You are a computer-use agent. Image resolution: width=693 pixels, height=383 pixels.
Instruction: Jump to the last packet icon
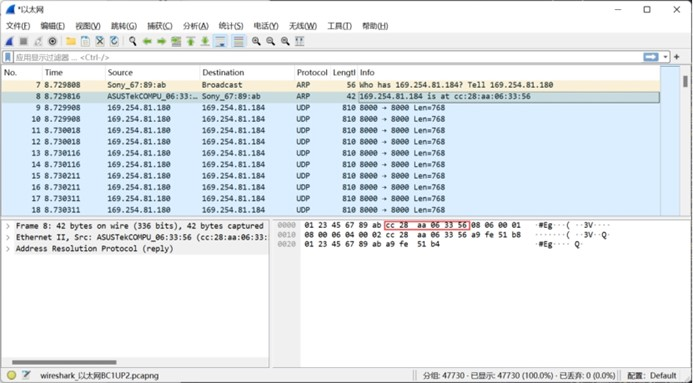[x=205, y=42]
